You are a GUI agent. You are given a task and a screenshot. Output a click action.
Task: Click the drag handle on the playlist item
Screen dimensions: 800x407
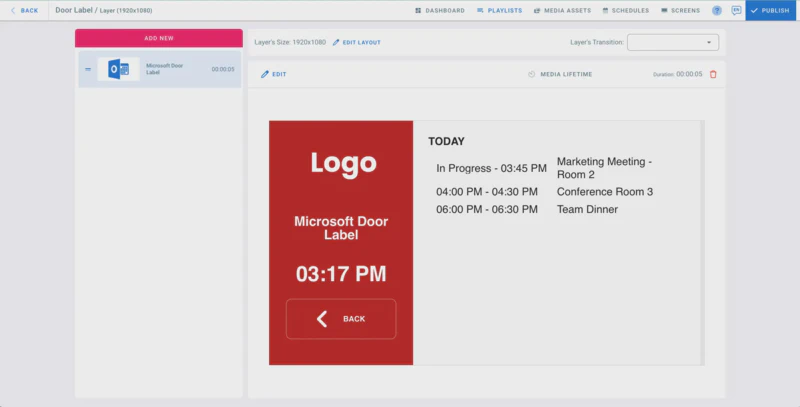point(88,69)
